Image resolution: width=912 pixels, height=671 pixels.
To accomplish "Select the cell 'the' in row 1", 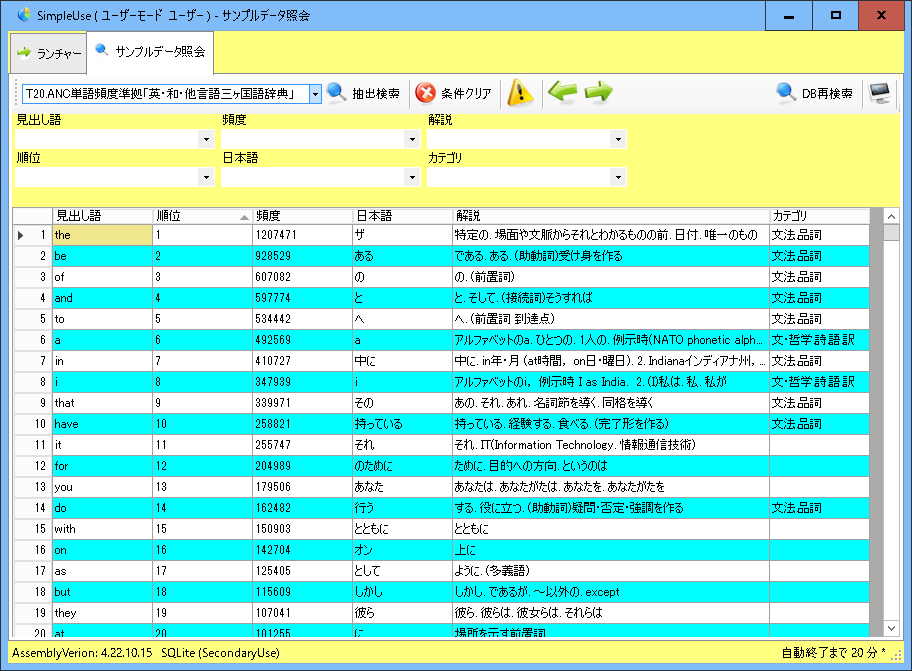I will tap(102, 235).
